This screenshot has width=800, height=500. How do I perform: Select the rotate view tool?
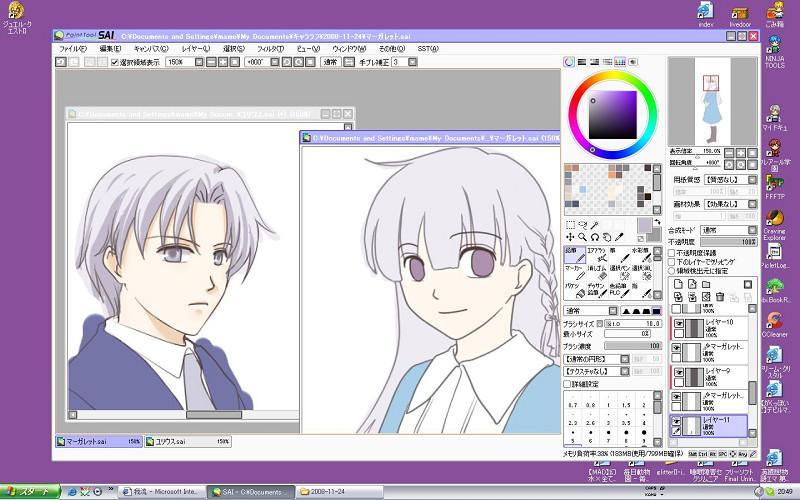pyautogui.click(x=594, y=237)
